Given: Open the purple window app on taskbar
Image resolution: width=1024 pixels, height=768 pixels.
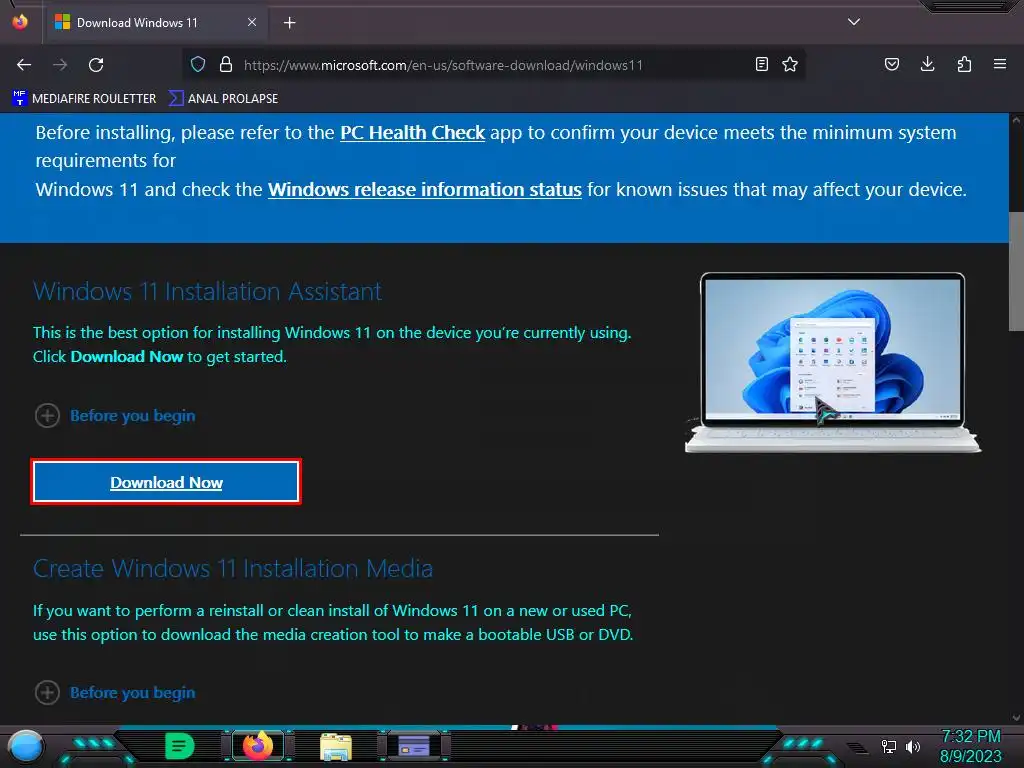Looking at the screenshot, I should (x=414, y=746).
